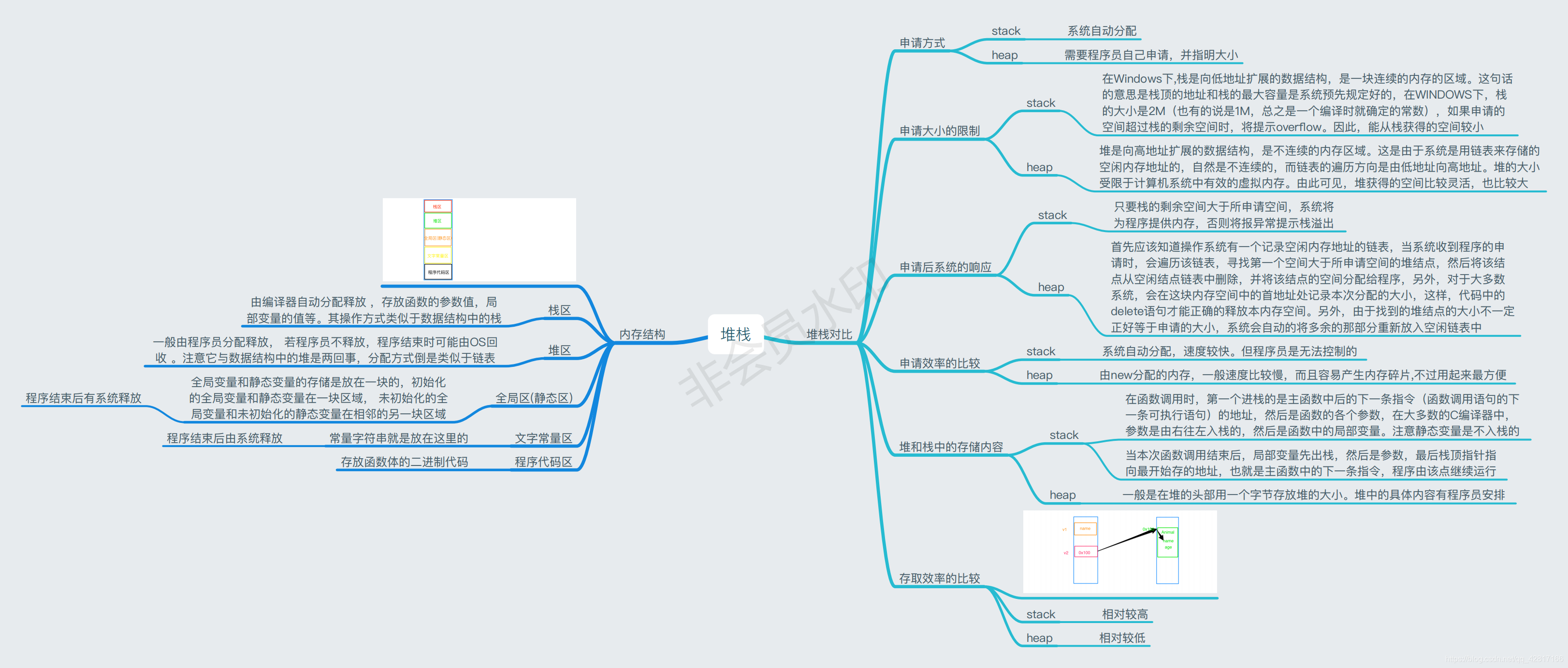This screenshot has height=668, width=1568.
Task: Click the text 需要程序员自己申请，并指明大小
Action: (1151, 55)
